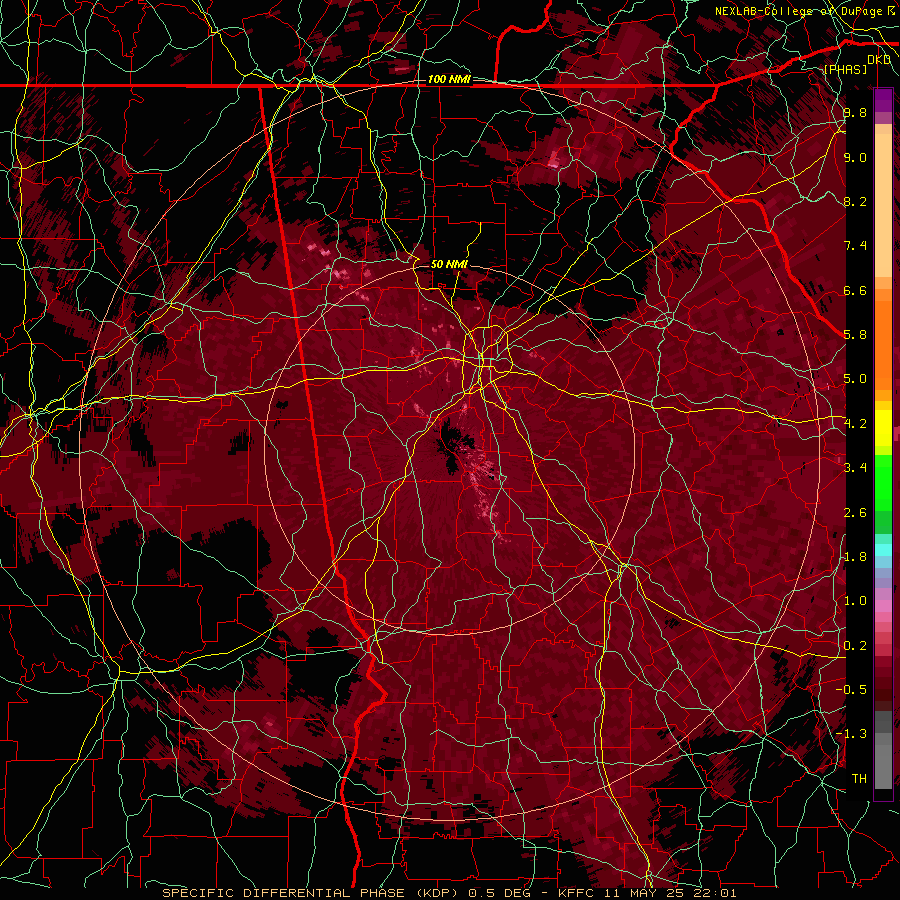
Task: Pick the yellow segment of the color bar
Action: 883,428
